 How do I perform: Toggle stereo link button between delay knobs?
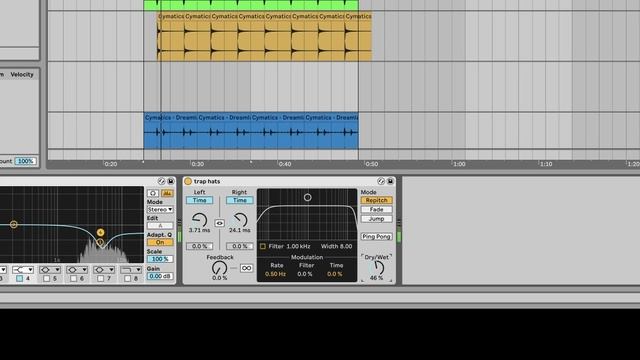tap(220, 223)
